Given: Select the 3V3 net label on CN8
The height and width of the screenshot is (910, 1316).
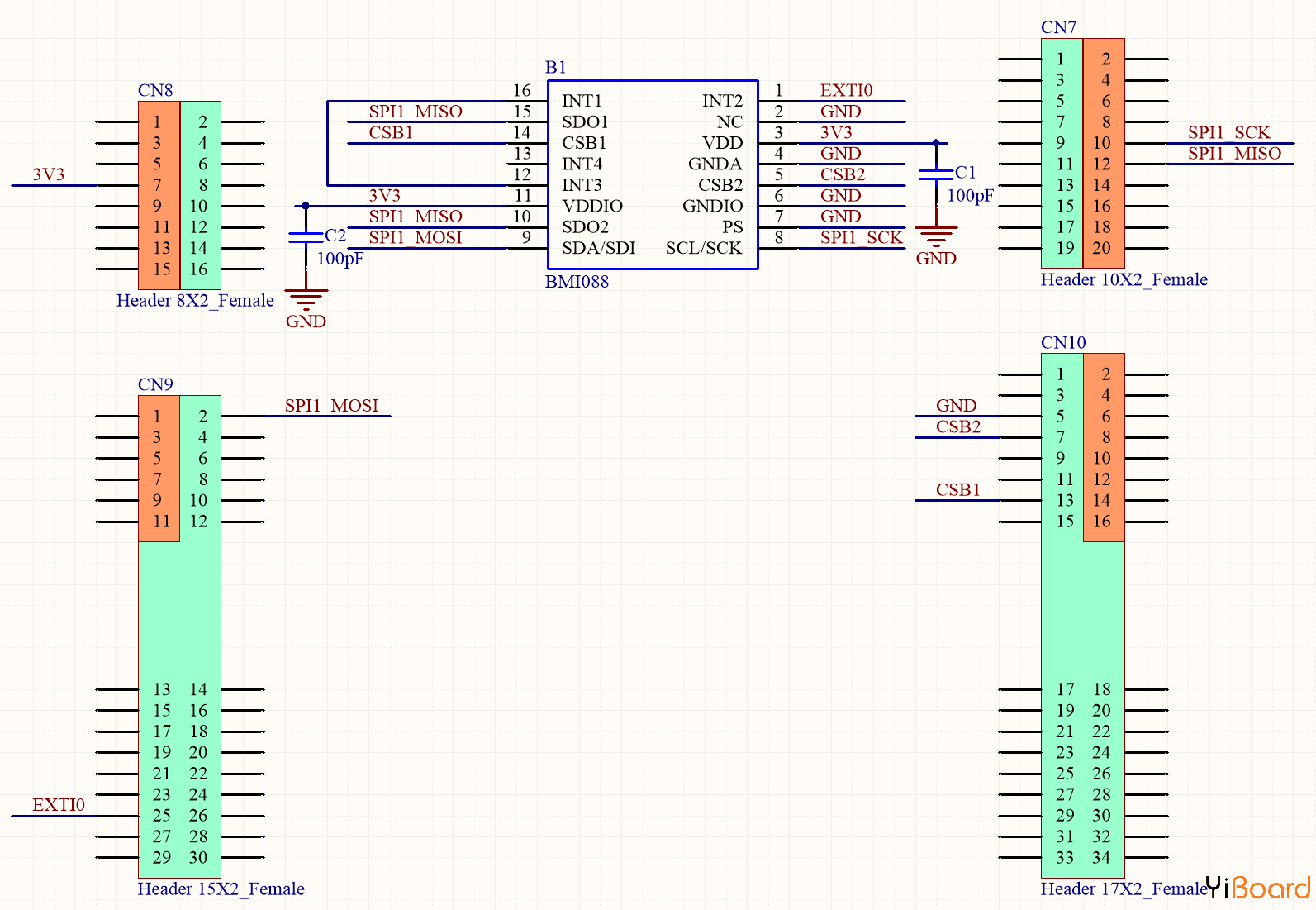Looking at the screenshot, I should pos(49,174).
